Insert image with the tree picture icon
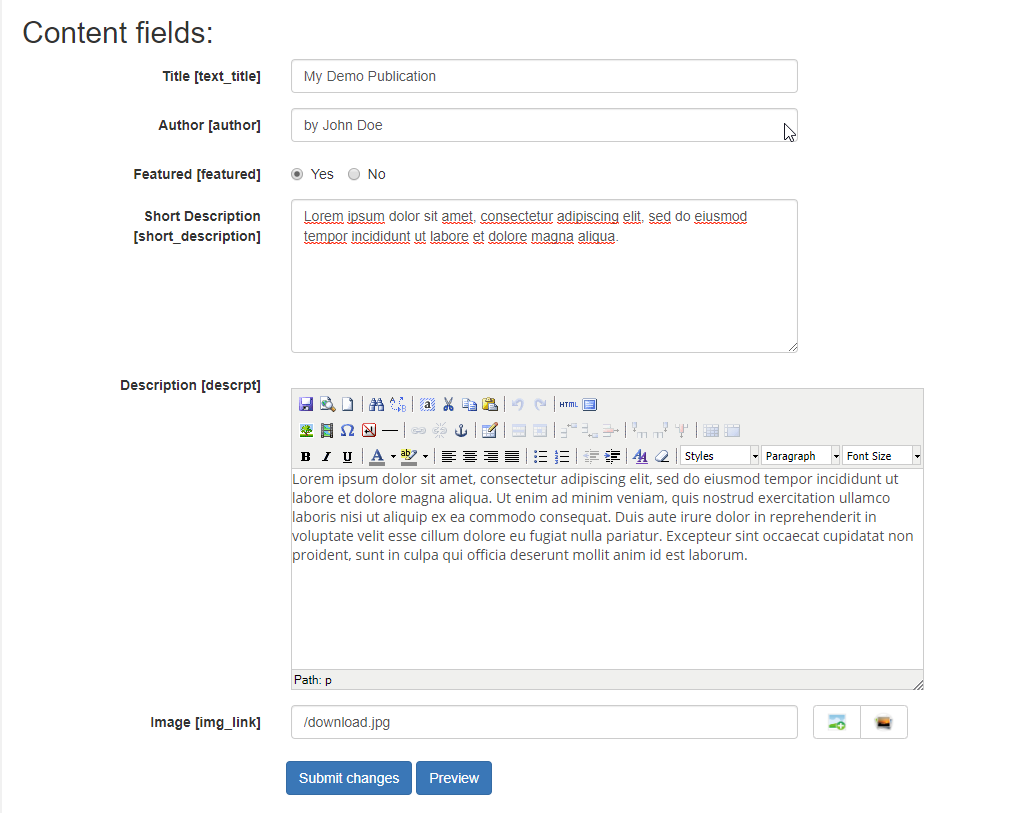Viewport: 1016px width, 813px height. tap(306, 430)
